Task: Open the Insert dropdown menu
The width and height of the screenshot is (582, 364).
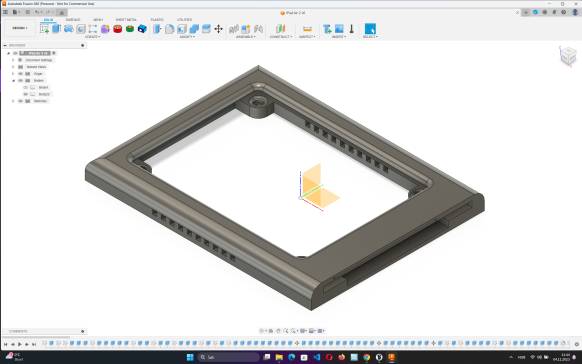Action: [x=339, y=37]
